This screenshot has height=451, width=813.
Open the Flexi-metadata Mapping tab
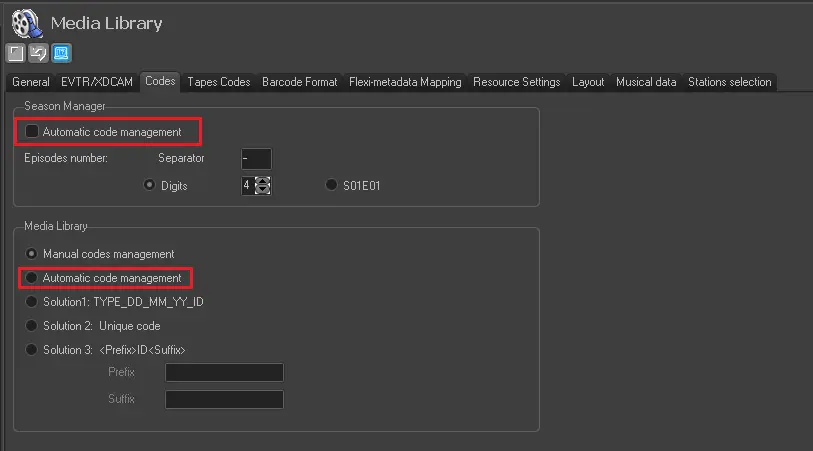tap(405, 82)
